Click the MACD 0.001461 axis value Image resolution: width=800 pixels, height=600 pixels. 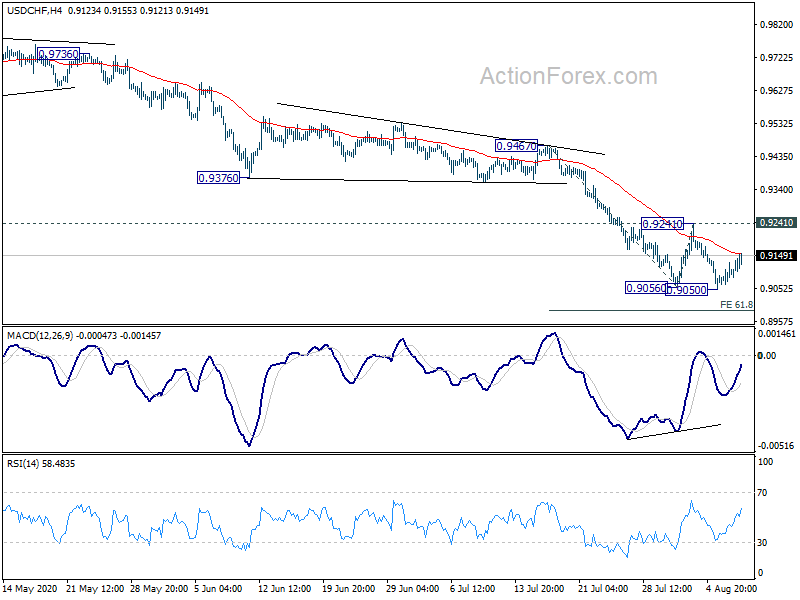coord(777,334)
